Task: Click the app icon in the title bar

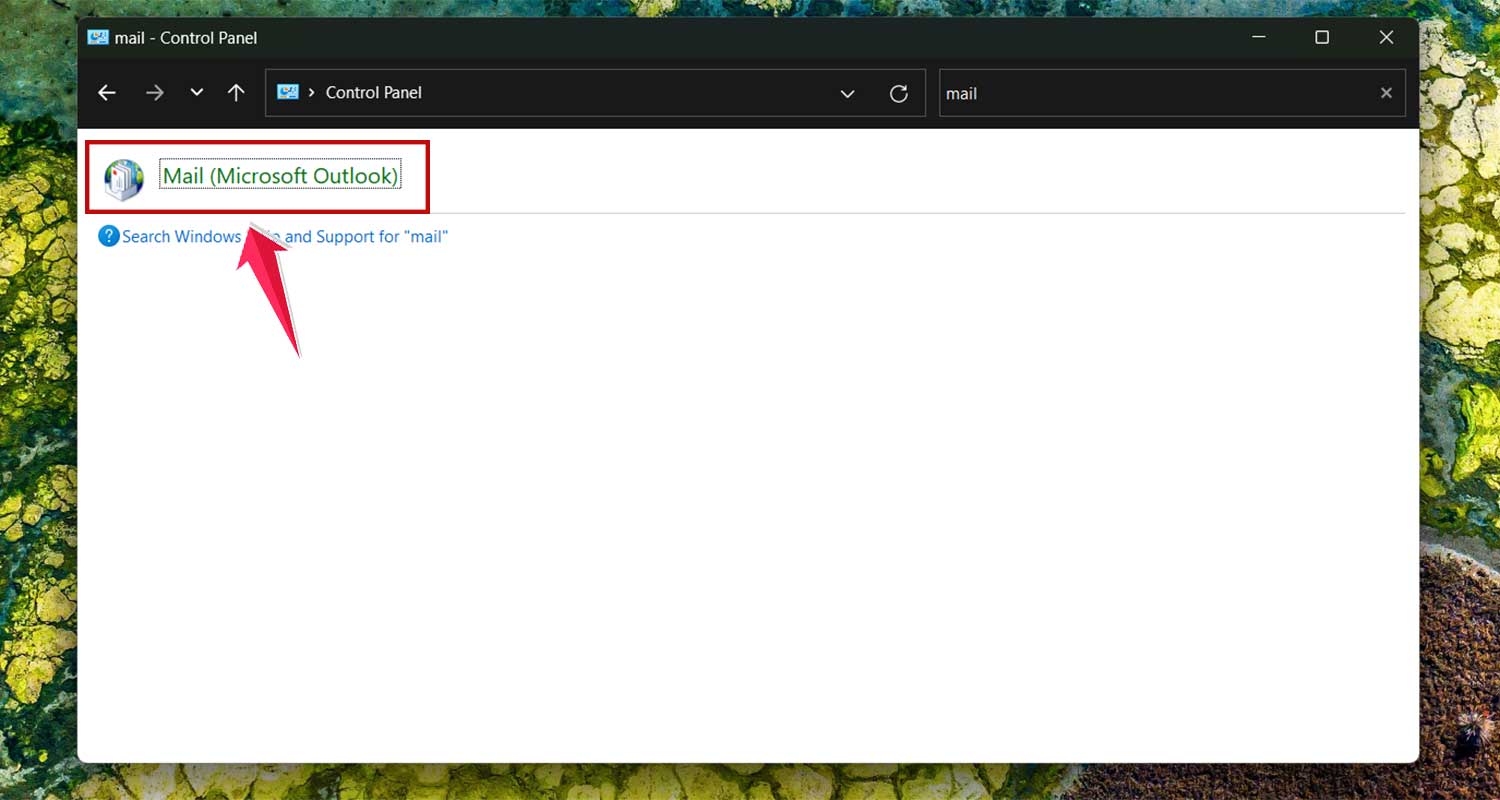Action: tap(98, 37)
